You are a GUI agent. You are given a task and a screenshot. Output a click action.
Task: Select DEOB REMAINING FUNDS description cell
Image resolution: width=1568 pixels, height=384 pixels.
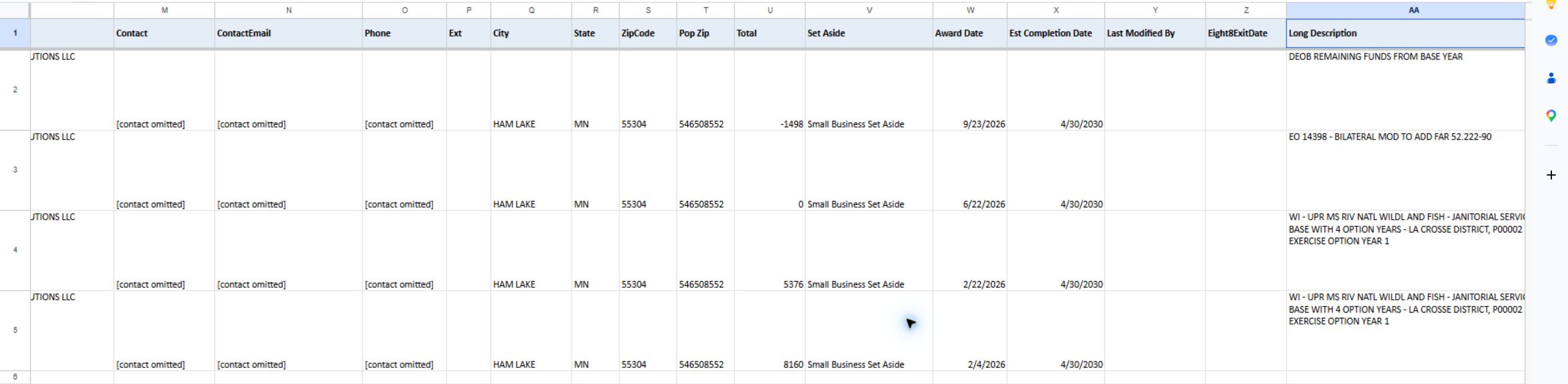click(x=1405, y=90)
